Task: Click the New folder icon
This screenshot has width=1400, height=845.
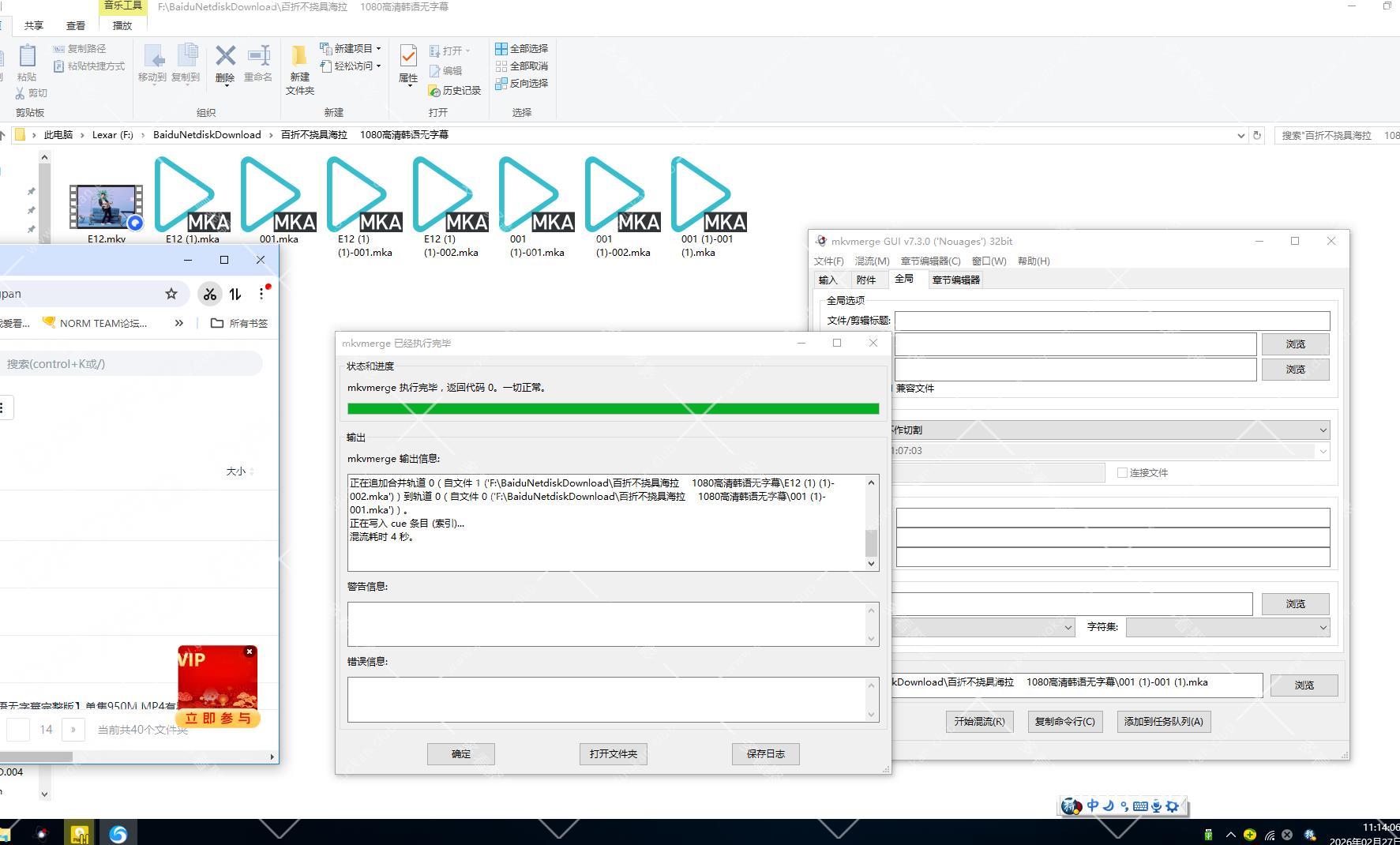Action: pyautogui.click(x=299, y=57)
